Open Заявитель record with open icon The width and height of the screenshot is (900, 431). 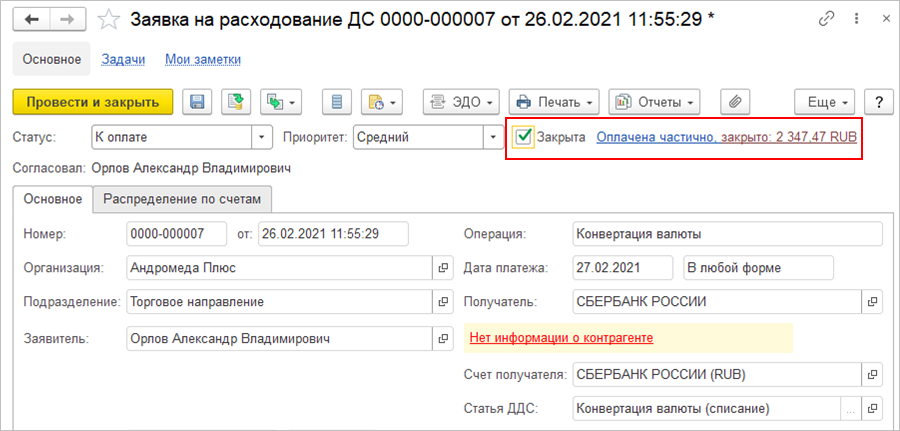(443, 339)
